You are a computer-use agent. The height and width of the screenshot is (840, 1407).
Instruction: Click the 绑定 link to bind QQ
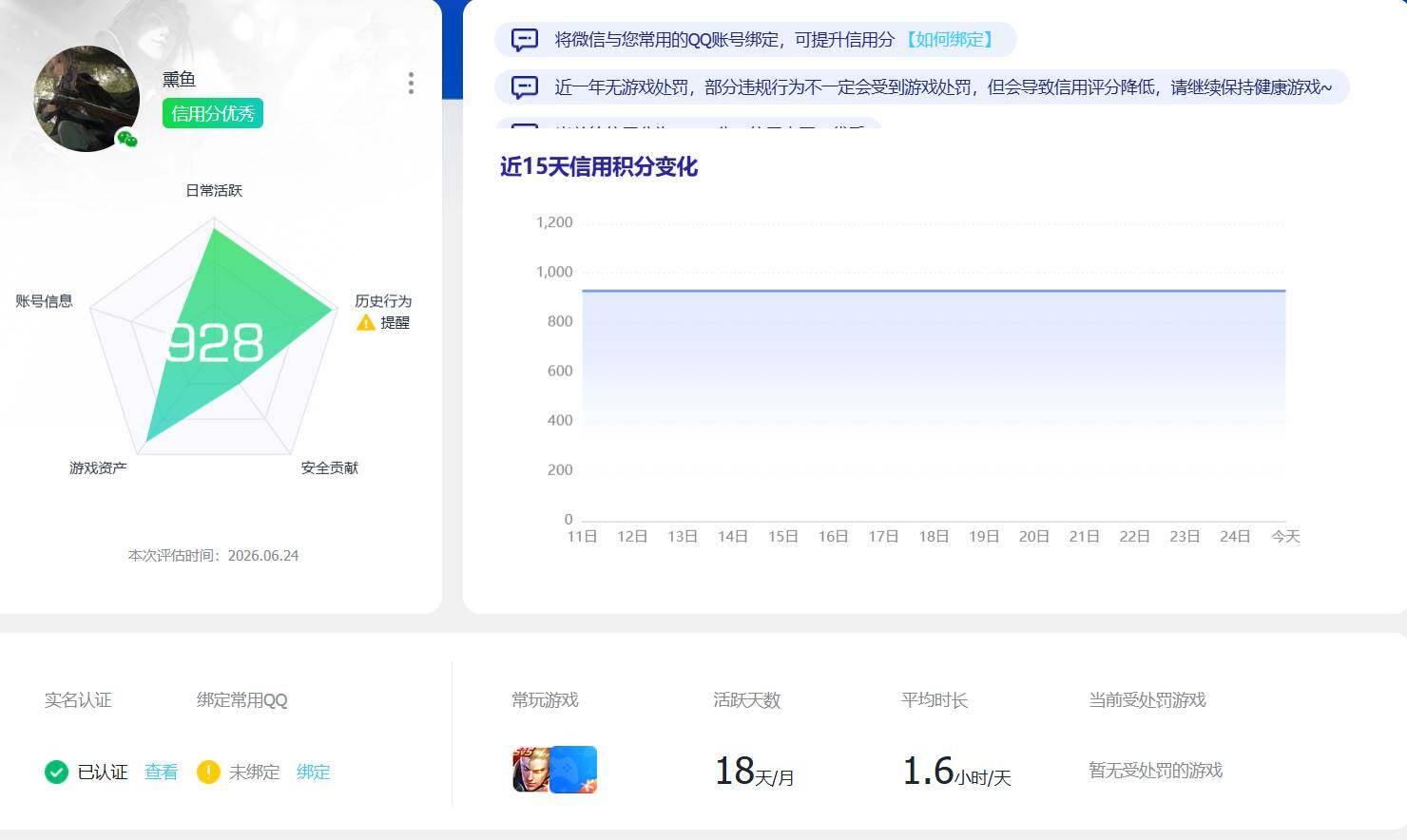(313, 772)
